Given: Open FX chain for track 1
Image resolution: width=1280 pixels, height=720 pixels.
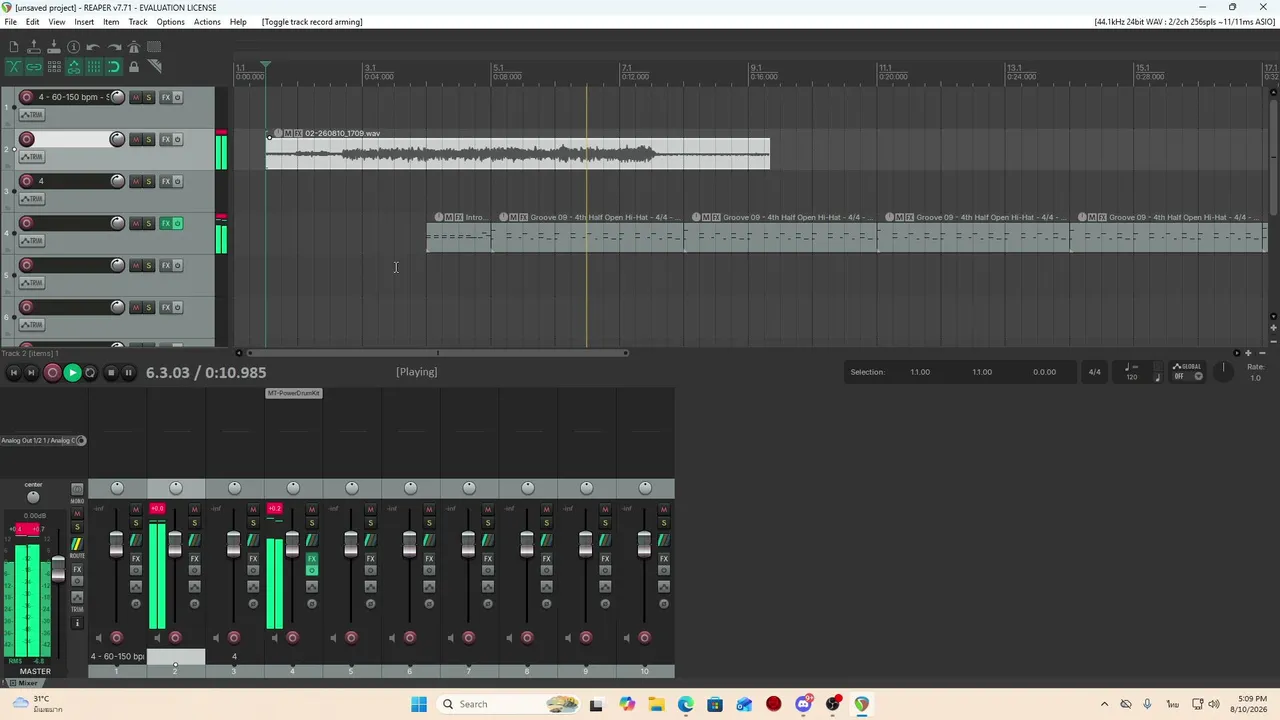Looking at the screenshot, I should [166, 97].
